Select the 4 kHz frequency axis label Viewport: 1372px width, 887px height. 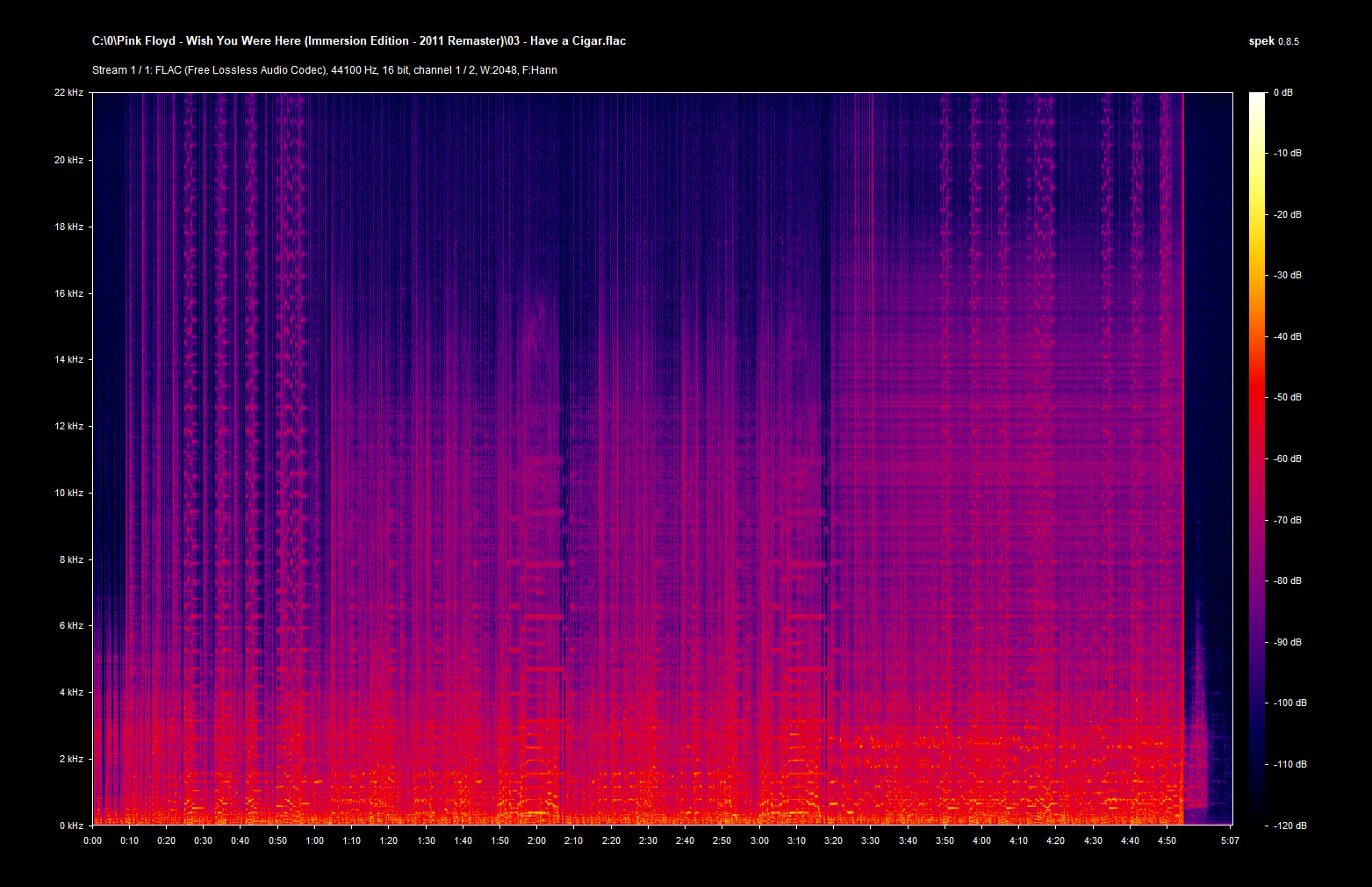click(71, 692)
